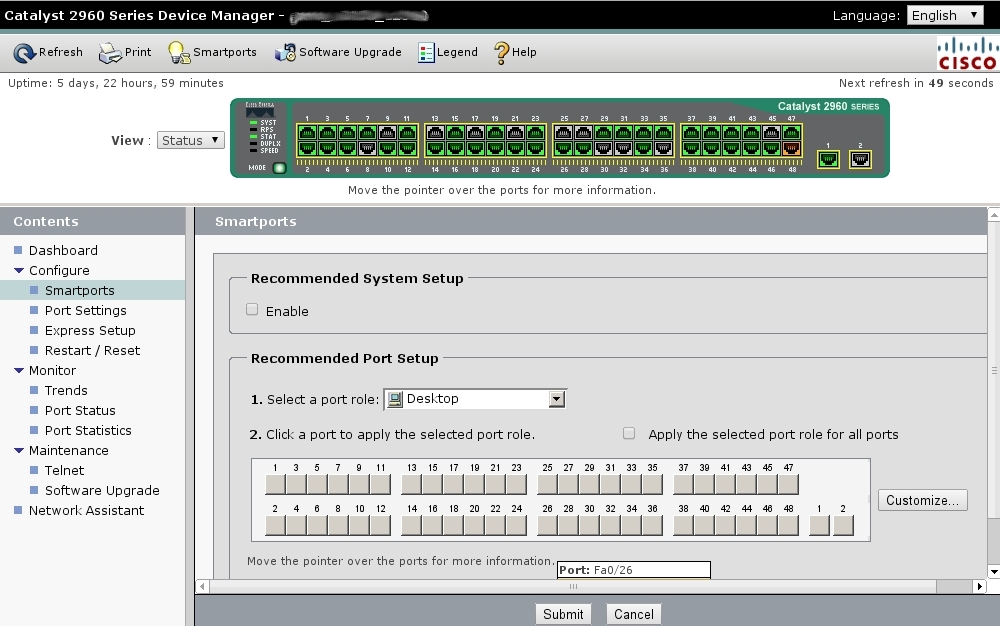Select uplink port 2 on the switch image
Image resolution: width=1000 pixels, height=626 pixels.
click(x=860, y=159)
